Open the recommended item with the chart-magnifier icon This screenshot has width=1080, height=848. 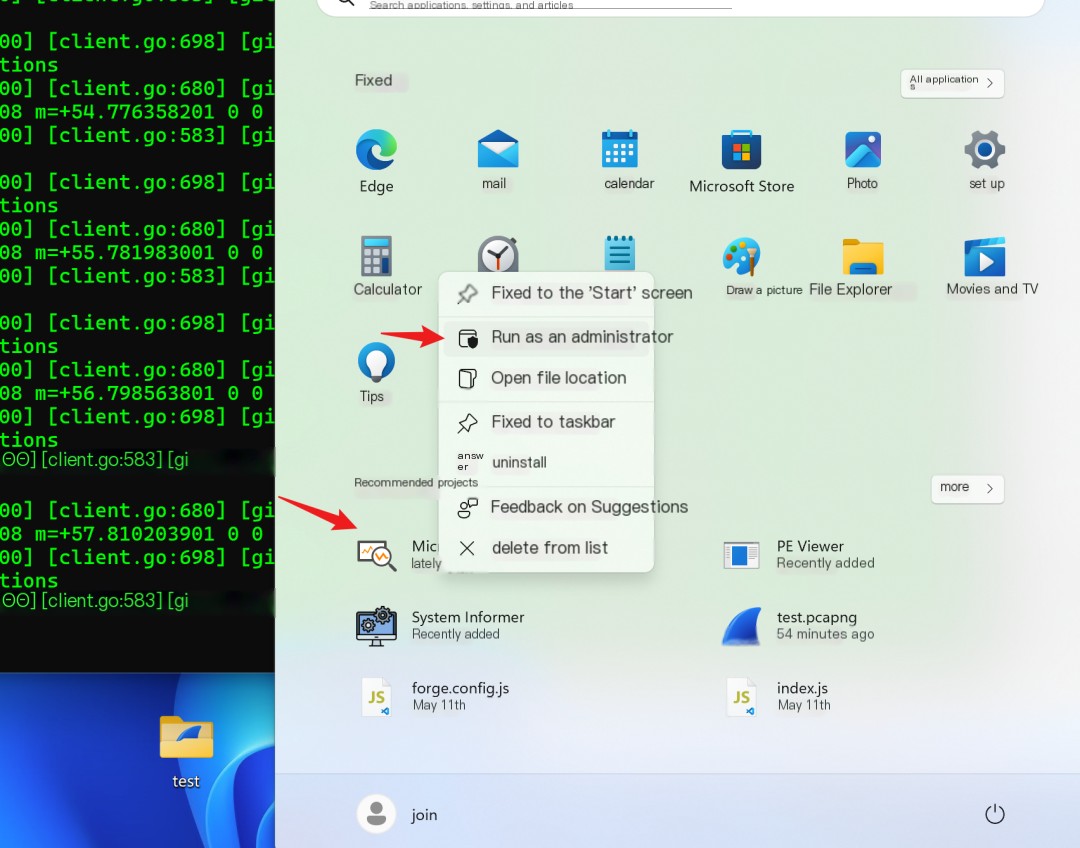(x=377, y=555)
